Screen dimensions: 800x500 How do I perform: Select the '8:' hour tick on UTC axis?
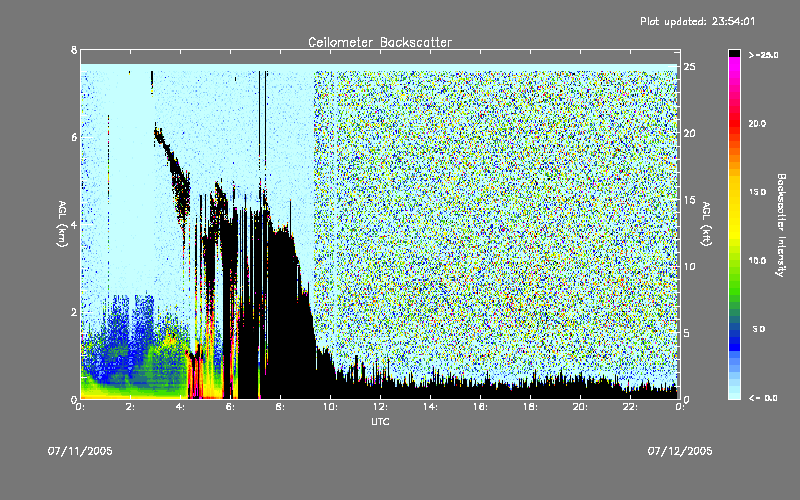(280, 407)
